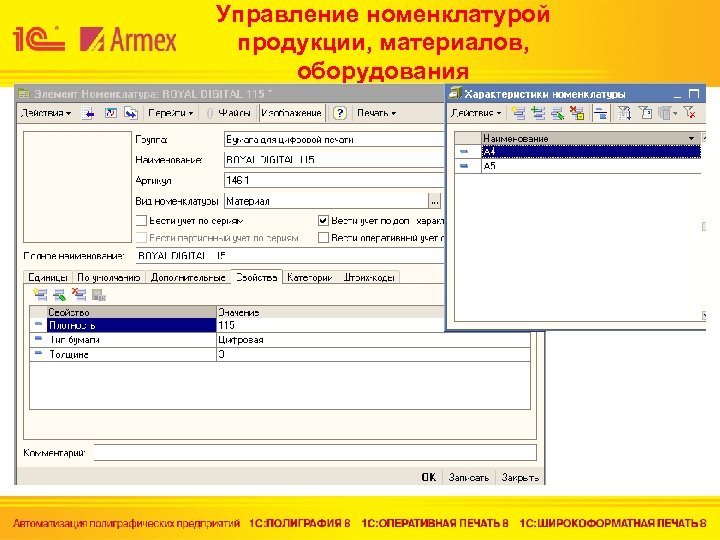Disable filter icon with red cross

689,113
